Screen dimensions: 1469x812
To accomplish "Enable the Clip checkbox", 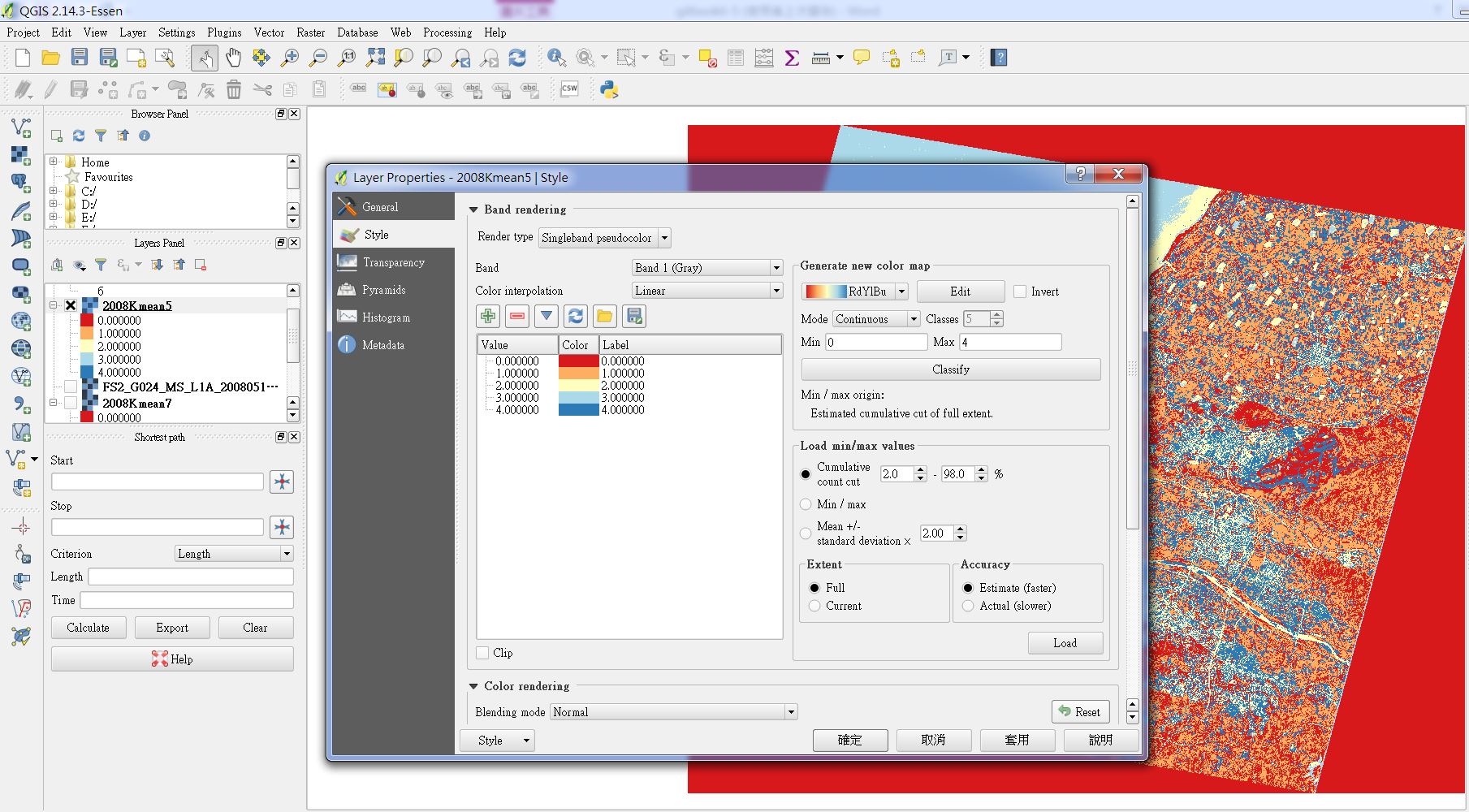I will [482, 653].
